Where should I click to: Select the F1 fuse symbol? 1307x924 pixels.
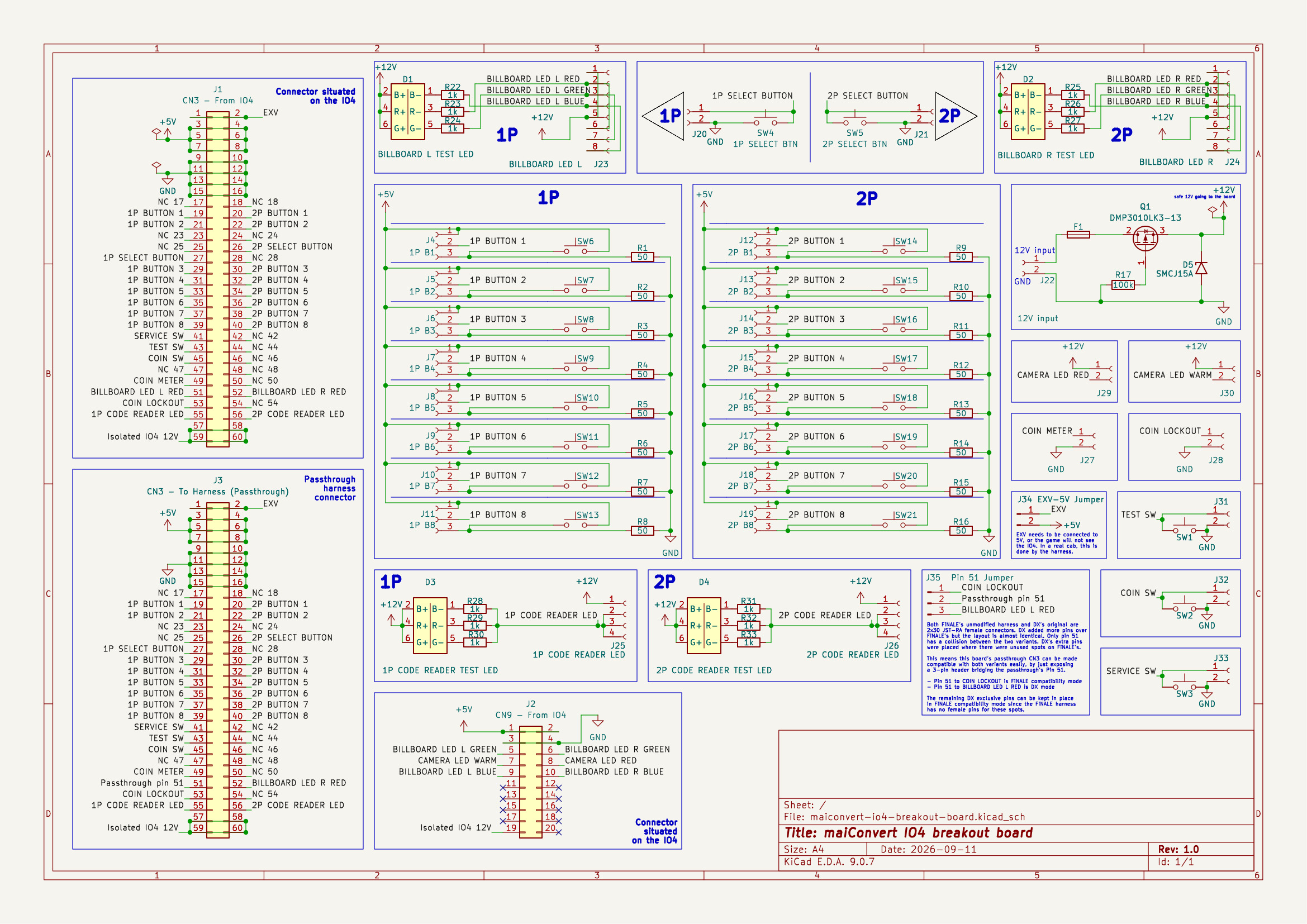1077,235
